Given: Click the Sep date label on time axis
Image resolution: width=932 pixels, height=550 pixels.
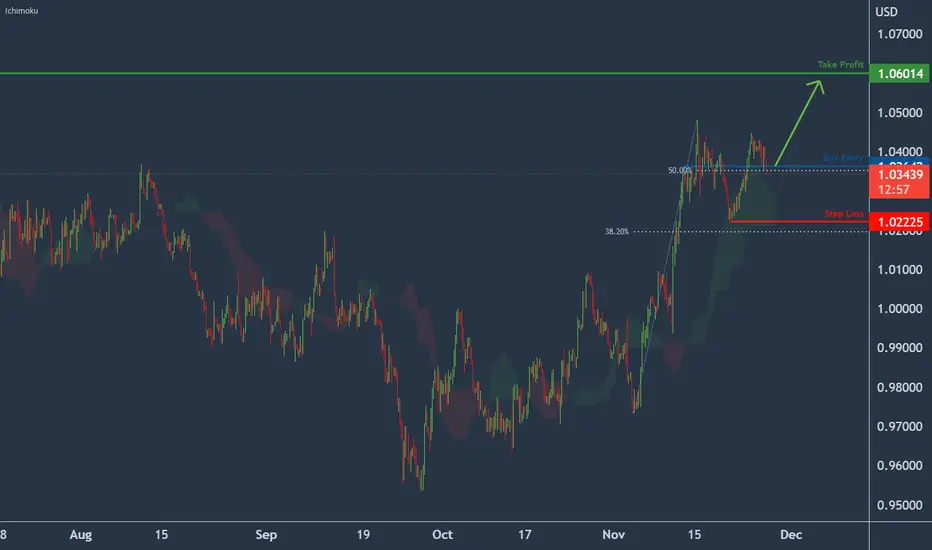Looking at the screenshot, I should click(266, 535).
